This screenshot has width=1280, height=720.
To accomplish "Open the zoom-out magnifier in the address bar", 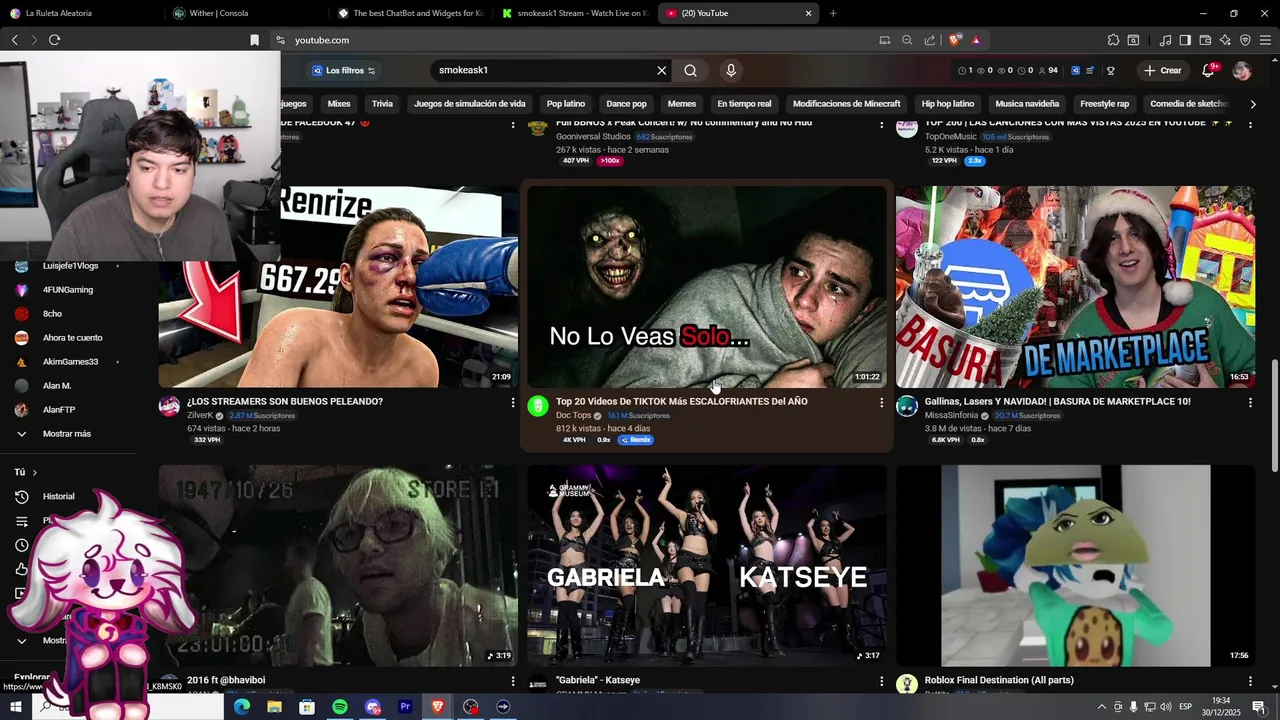I will (907, 40).
